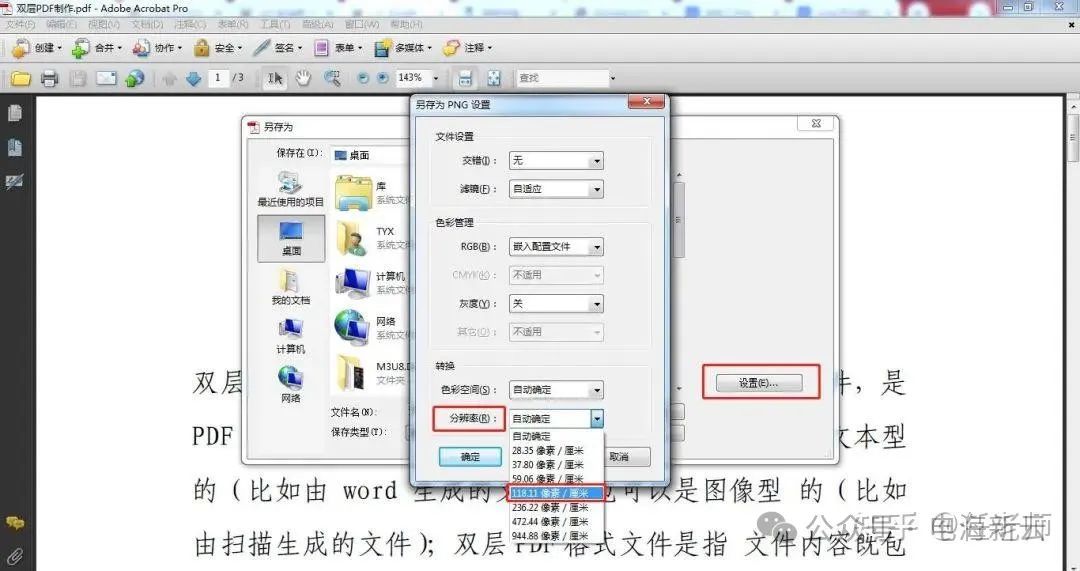Image resolution: width=1080 pixels, height=571 pixels.
Task: Open the 协作 (Collaborate) toolbar menu
Action: tap(157, 48)
